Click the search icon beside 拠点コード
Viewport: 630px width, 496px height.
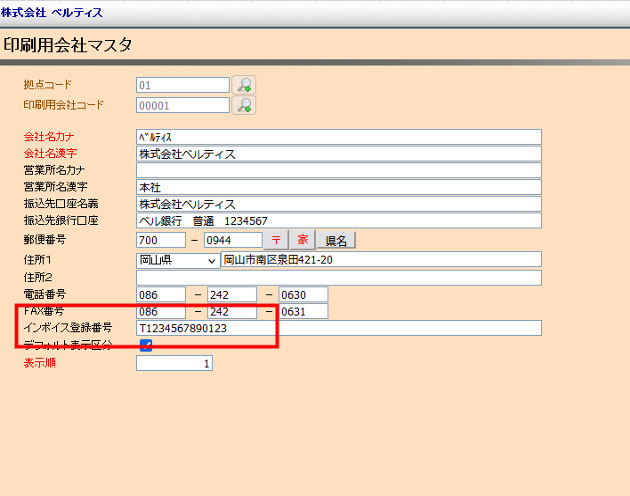click(243, 85)
